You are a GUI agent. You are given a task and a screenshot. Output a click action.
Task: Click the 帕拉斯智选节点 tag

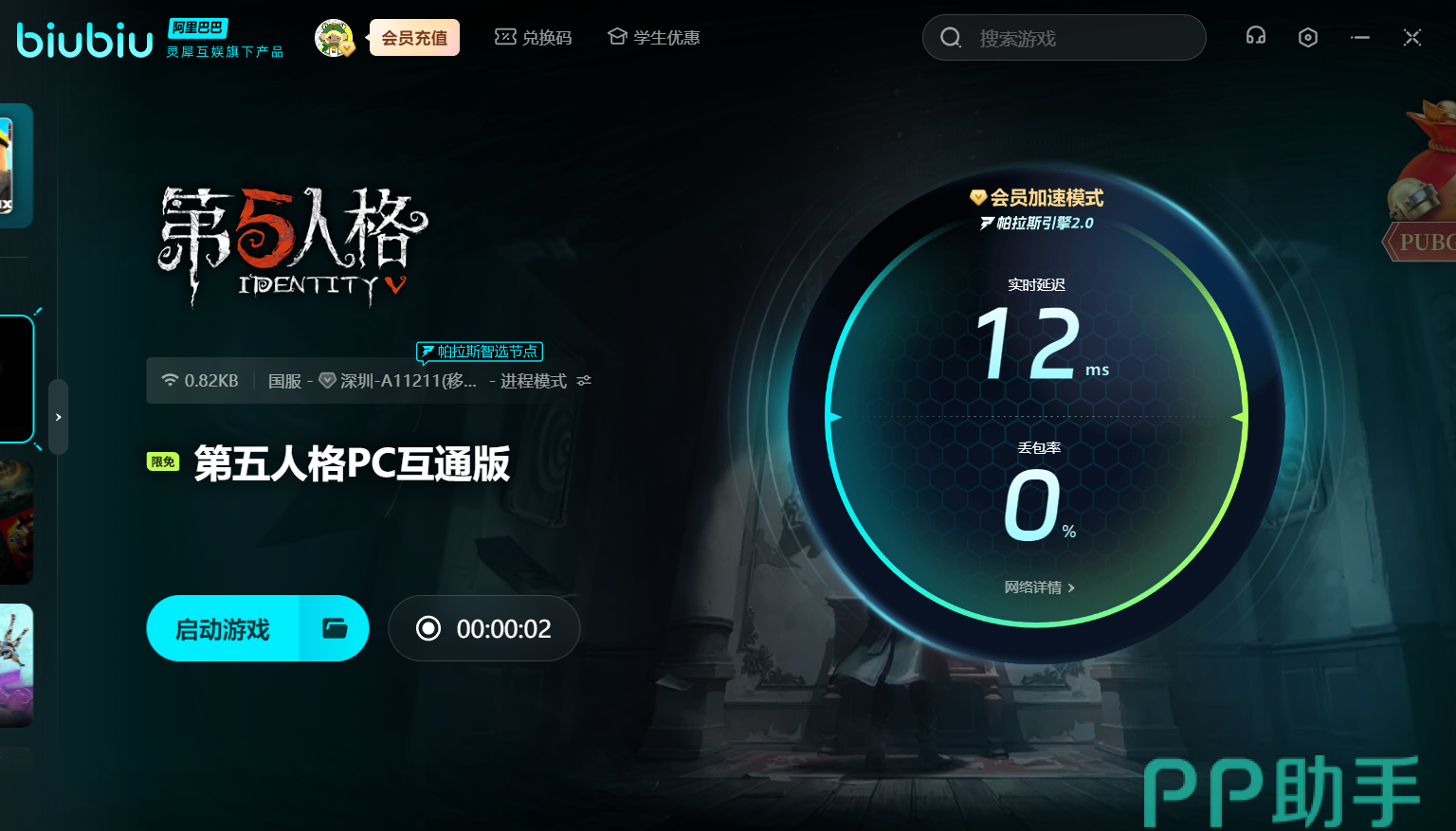point(480,352)
